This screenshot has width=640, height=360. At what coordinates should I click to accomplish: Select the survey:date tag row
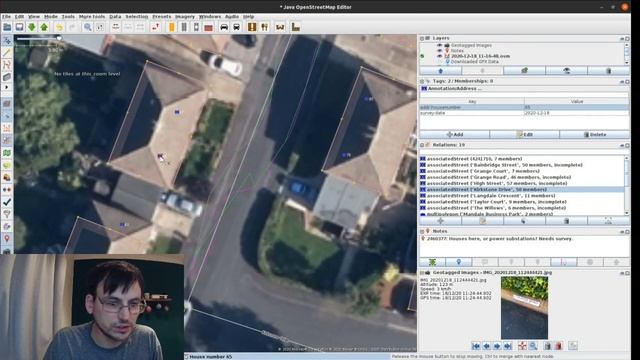[524, 113]
